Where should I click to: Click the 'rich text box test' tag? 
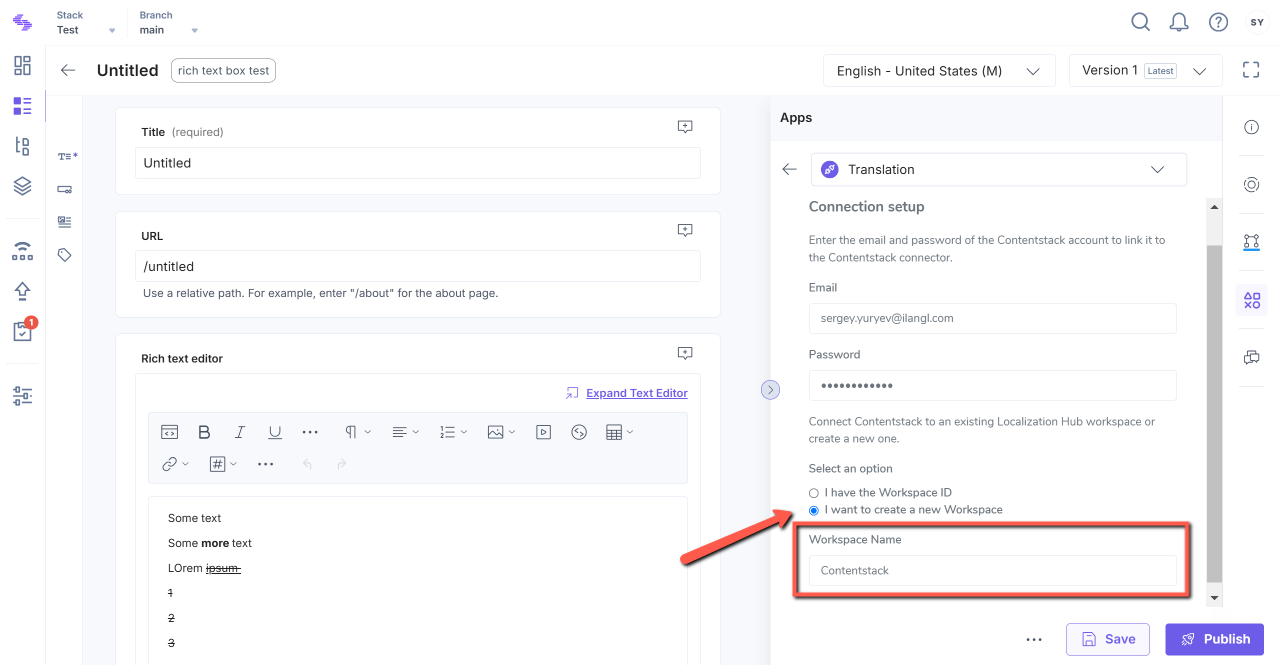[224, 71]
